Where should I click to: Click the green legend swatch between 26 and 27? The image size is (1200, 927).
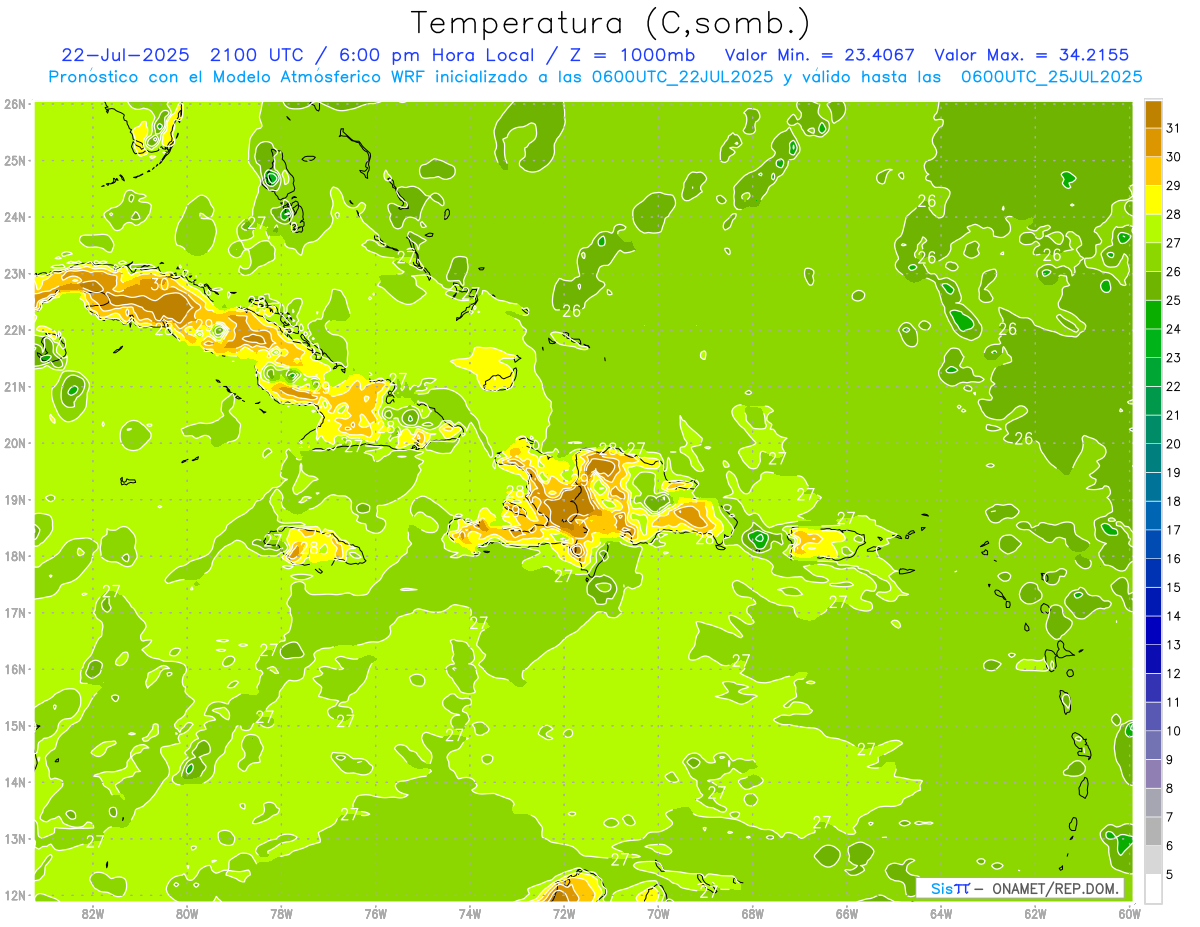1154,257
